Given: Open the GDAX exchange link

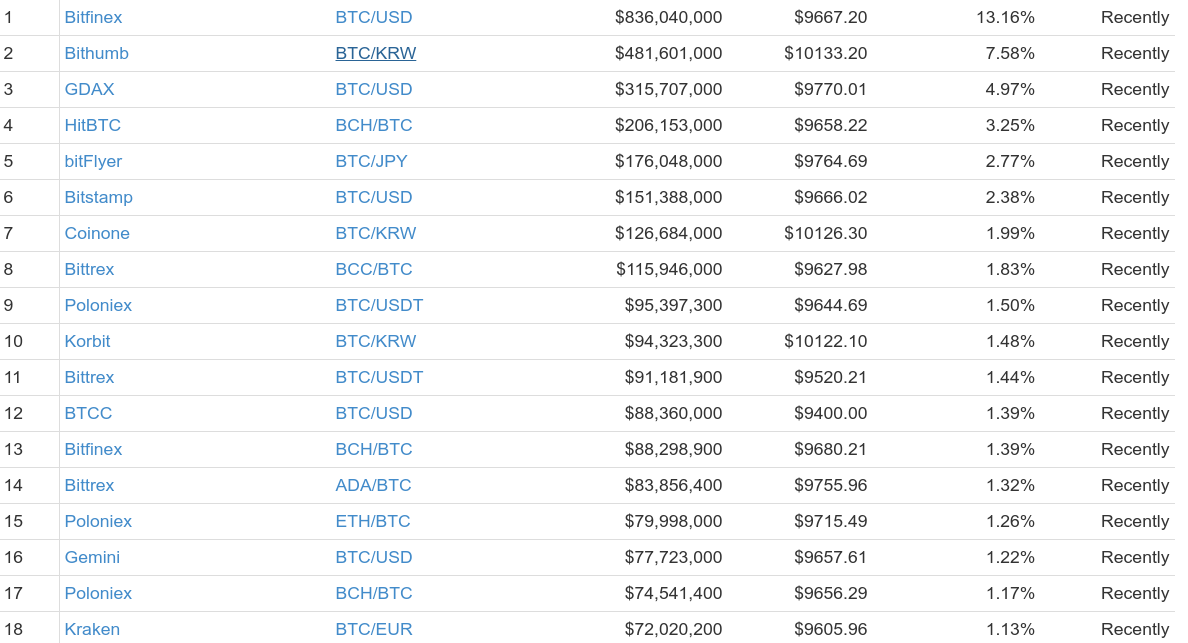Looking at the screenshot, I should point(89,89).
